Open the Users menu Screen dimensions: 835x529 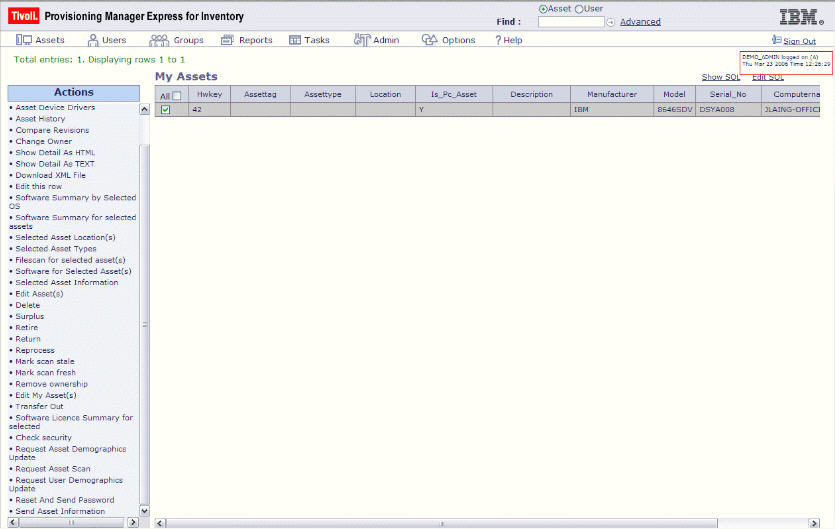pyautogui.click(x=114, y=40)
